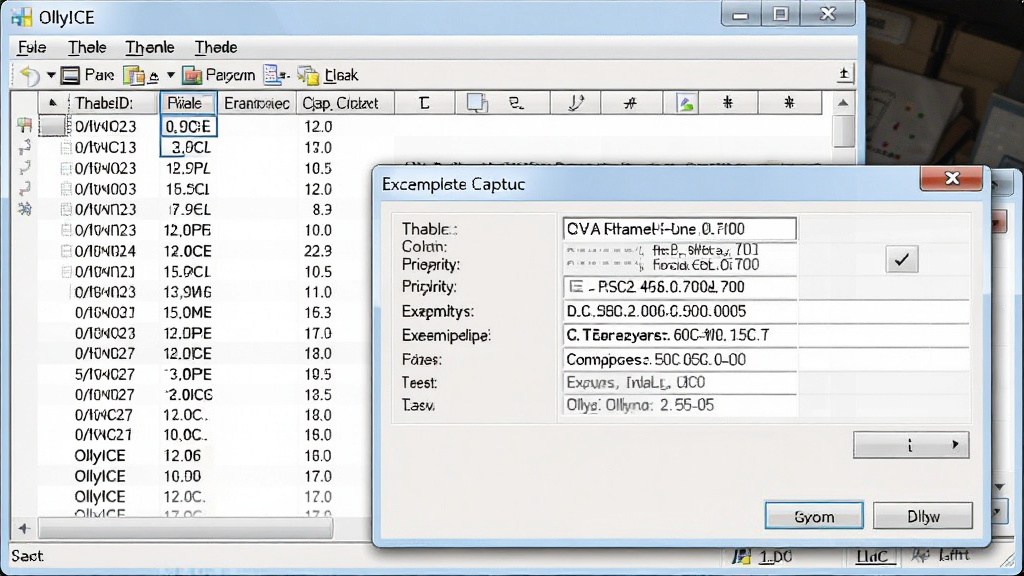This screenshot has height=576, width=1024.
Task: Click the Teest field
Action: pyautogui.click(x=679, y=382)
